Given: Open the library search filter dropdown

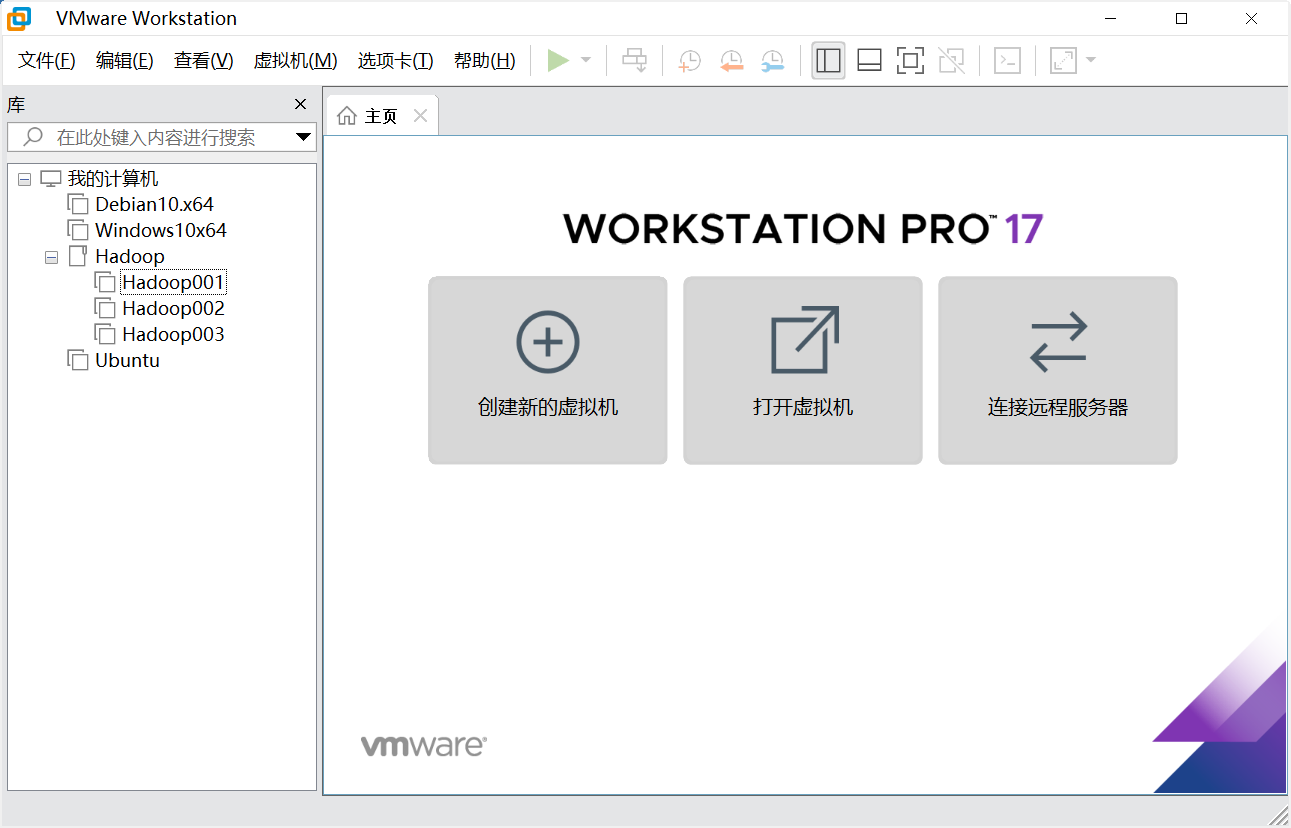Looking at the screenshot, I should coord(304,137).
